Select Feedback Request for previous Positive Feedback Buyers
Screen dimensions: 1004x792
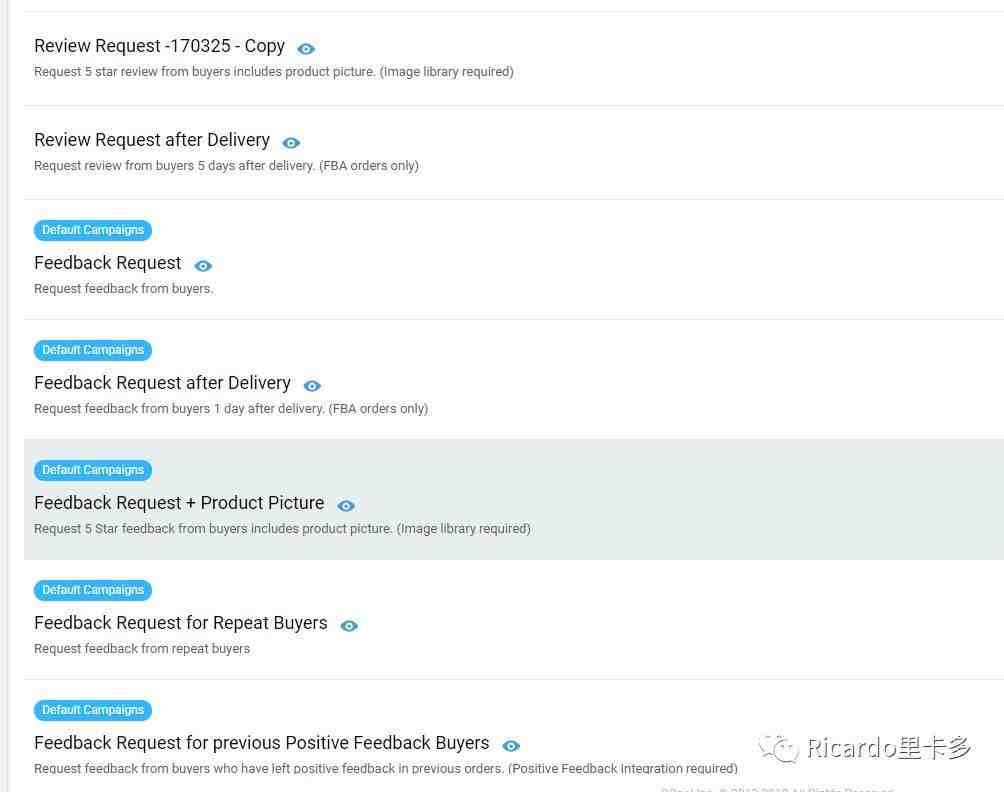pyautogui.click(x=261, y=743)
